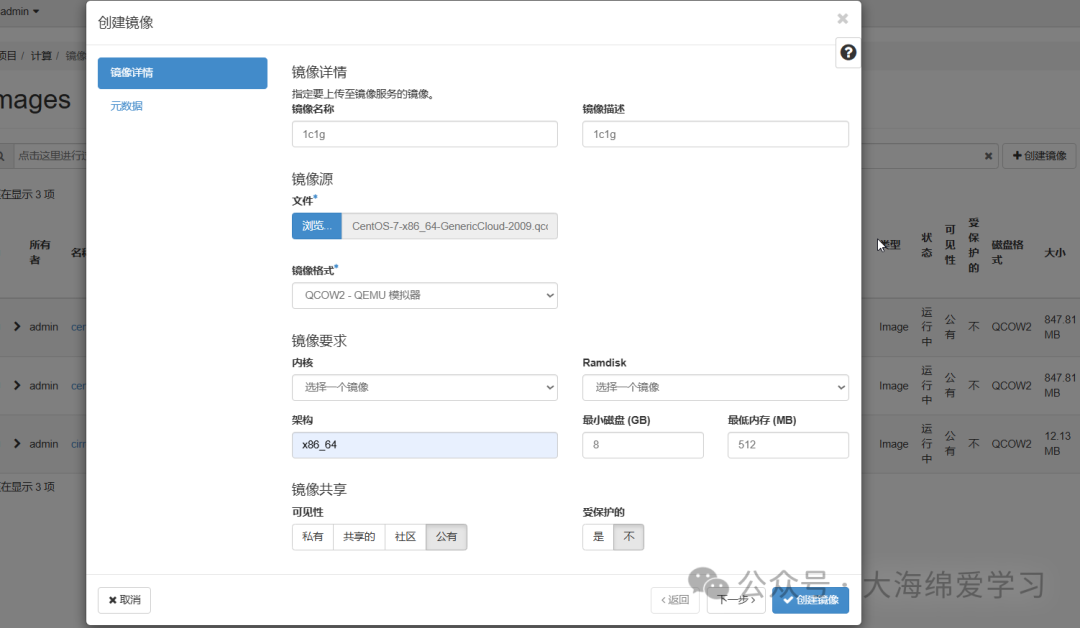The width and height of the screenshot is (1080, 628).
Task: Select 私有 visibility option
Action: coord(312,536)
